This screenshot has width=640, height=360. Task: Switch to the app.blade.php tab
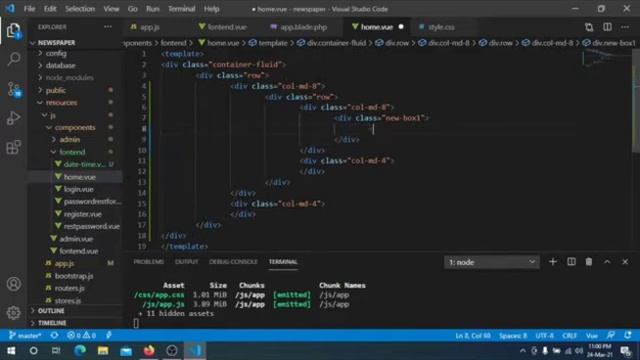[304, 27]
